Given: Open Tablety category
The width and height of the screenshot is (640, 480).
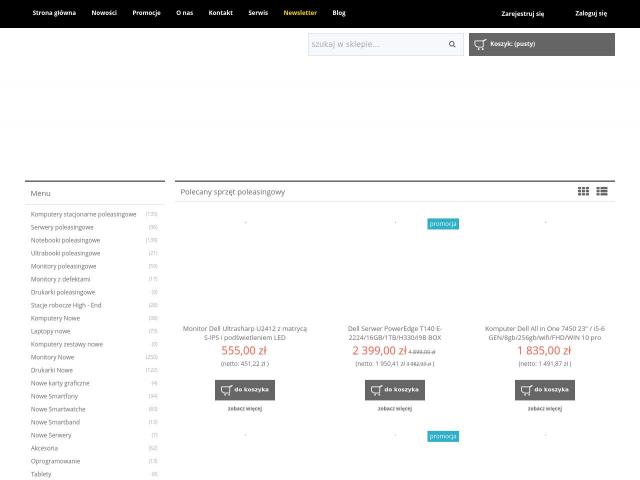Looking at the screenshot, I should (x=41, y=474).
